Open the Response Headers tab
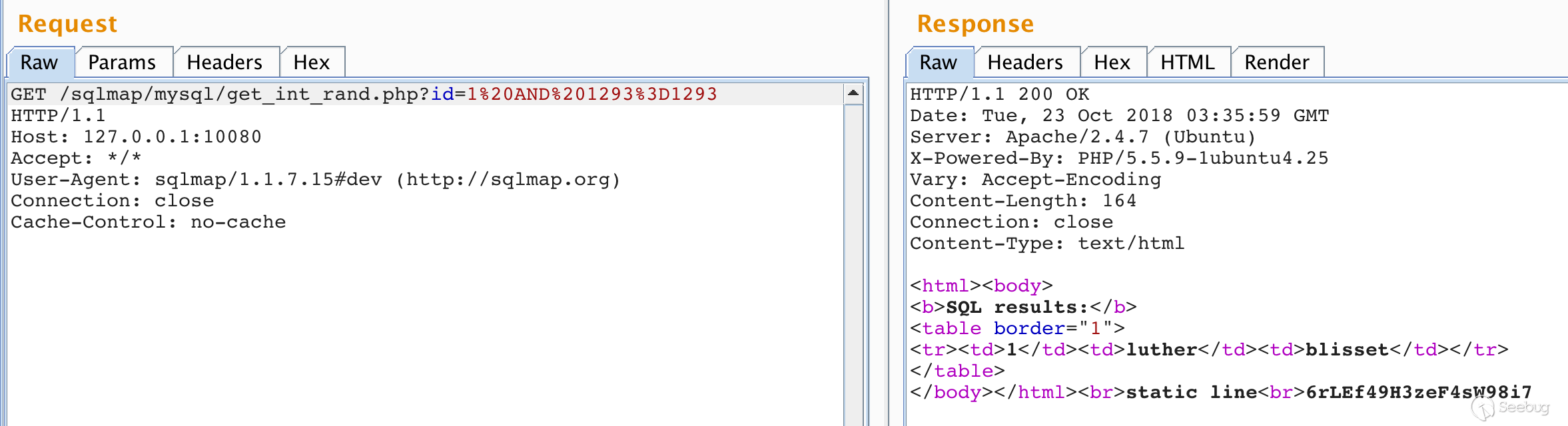 (x=1025, y=63)
